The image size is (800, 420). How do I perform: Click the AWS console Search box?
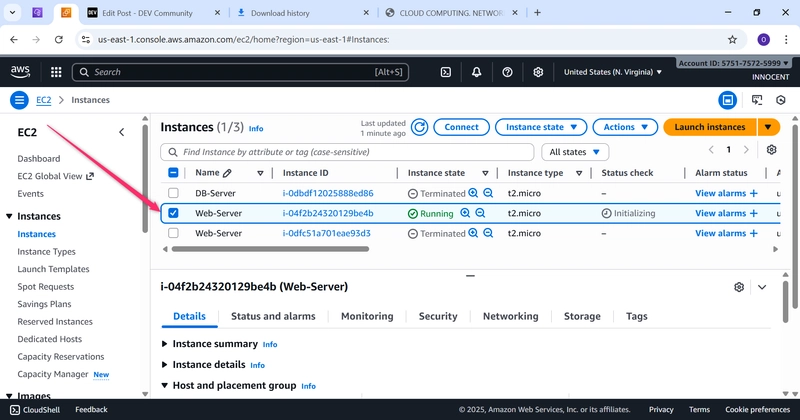240,72
